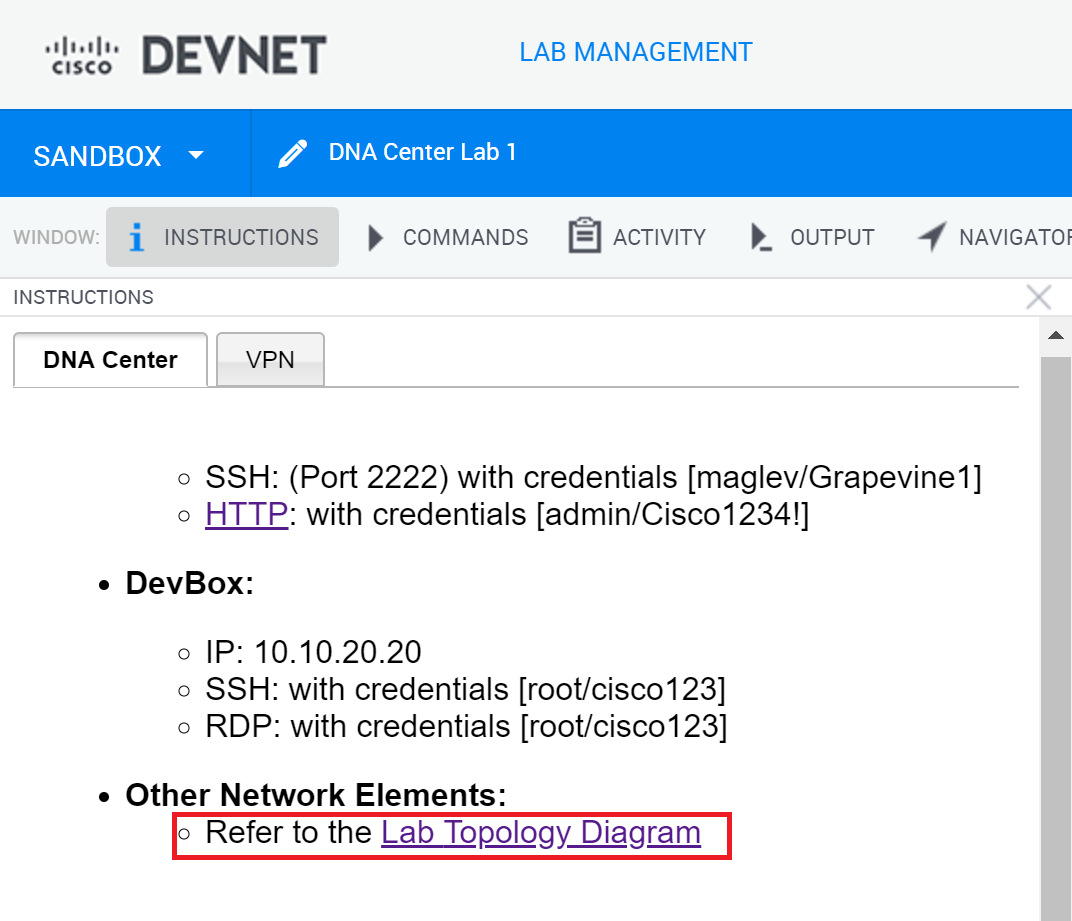Click the RDP root/cisco123 credentials line
This screenshot has height=921, width=1072.
tap(466, 726)
